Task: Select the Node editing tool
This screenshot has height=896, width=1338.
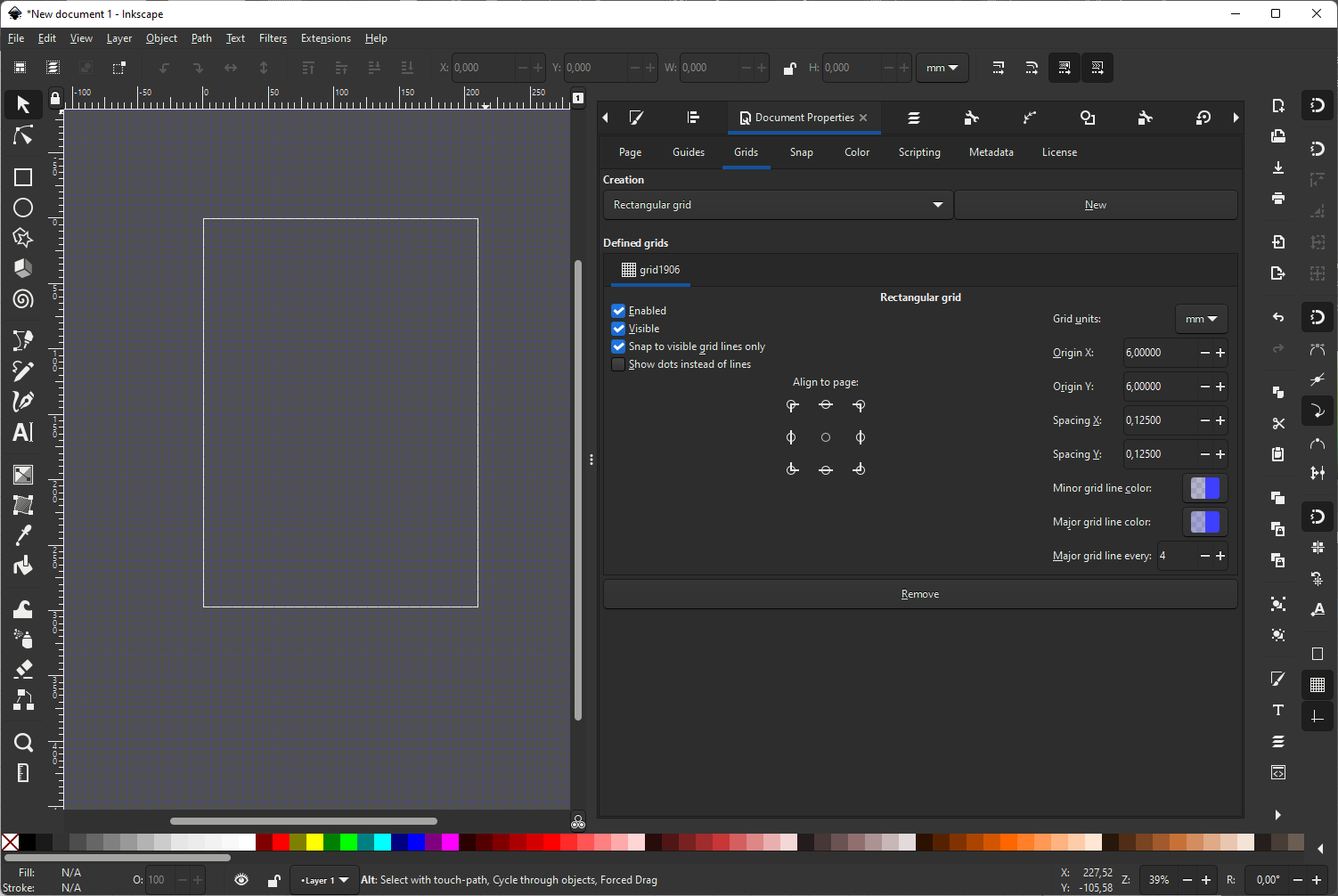Action: [22, 134]
